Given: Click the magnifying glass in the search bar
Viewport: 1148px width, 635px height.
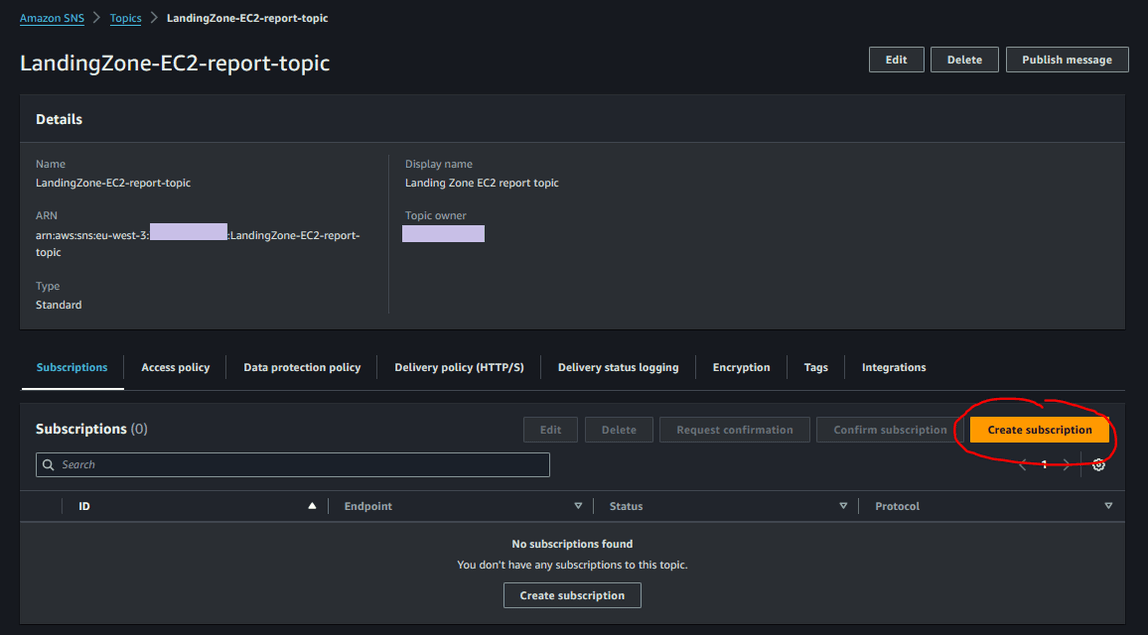Looking at the screenshot, I should point(48,464).
